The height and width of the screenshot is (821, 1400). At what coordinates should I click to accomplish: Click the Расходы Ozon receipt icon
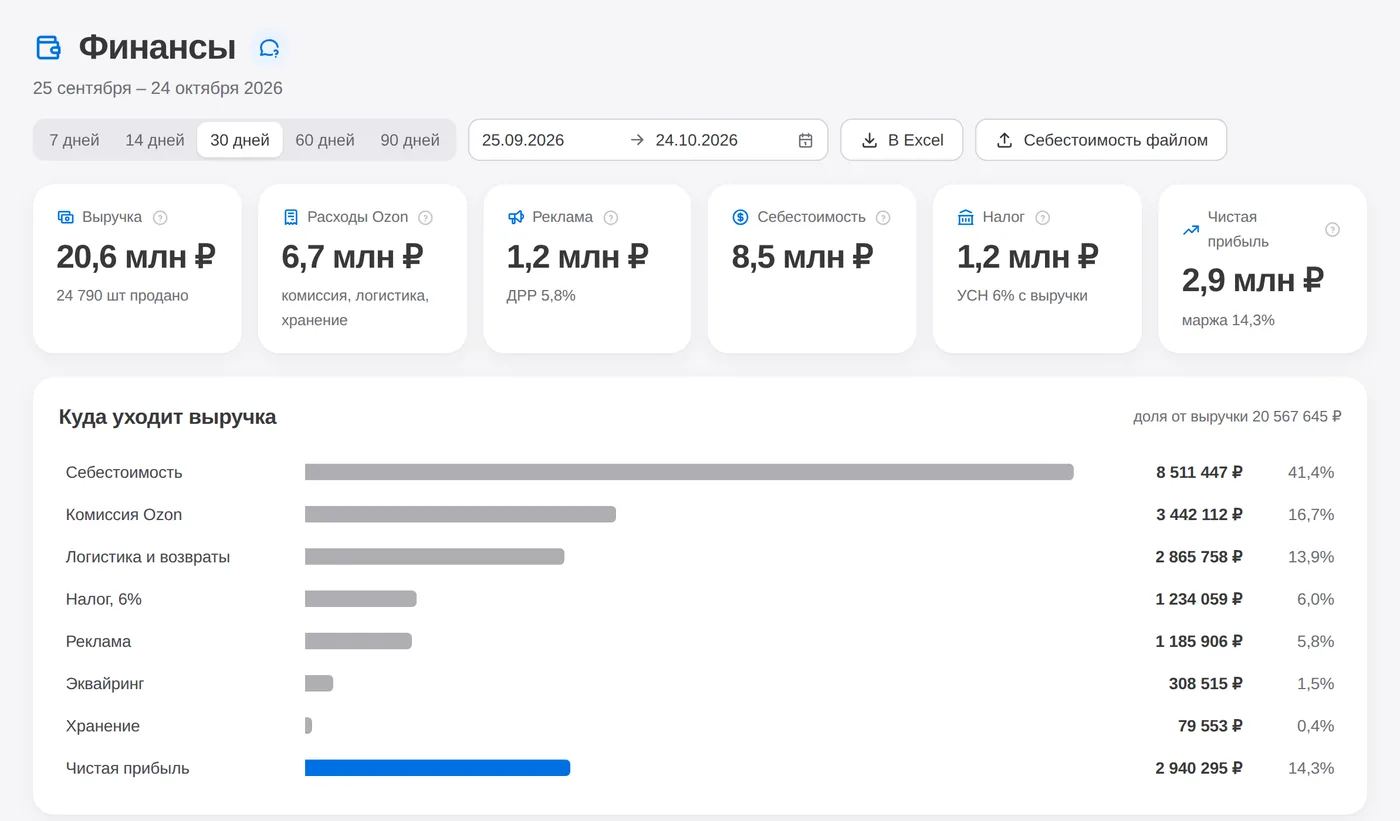(x=290, y=217)
